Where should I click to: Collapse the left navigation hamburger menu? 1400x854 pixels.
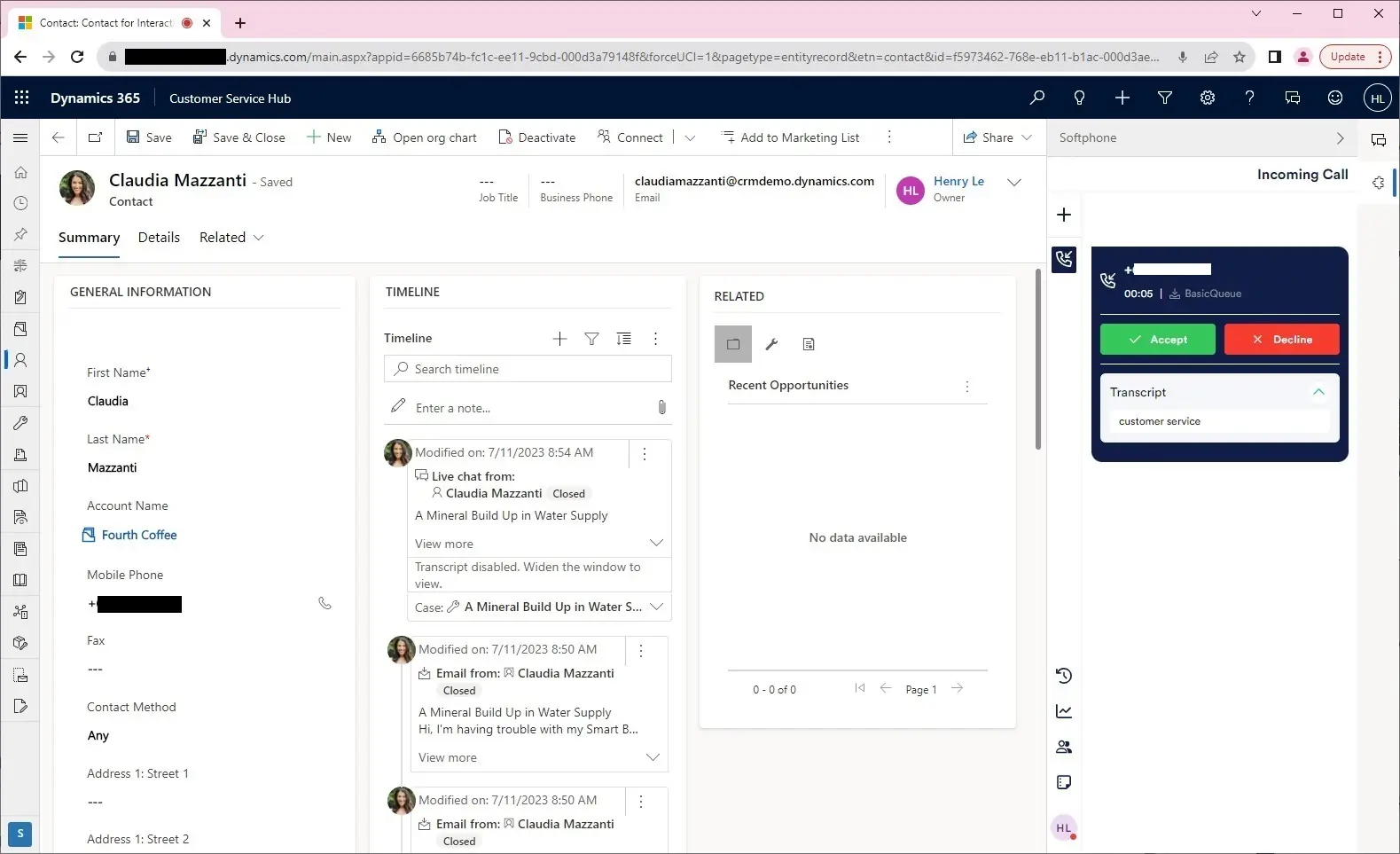20,137
